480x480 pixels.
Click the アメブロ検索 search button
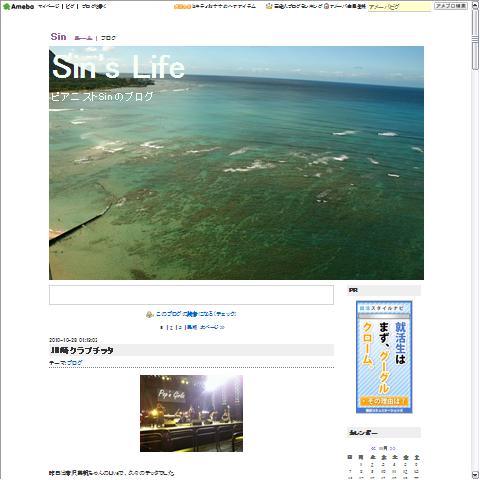[451, 6]
